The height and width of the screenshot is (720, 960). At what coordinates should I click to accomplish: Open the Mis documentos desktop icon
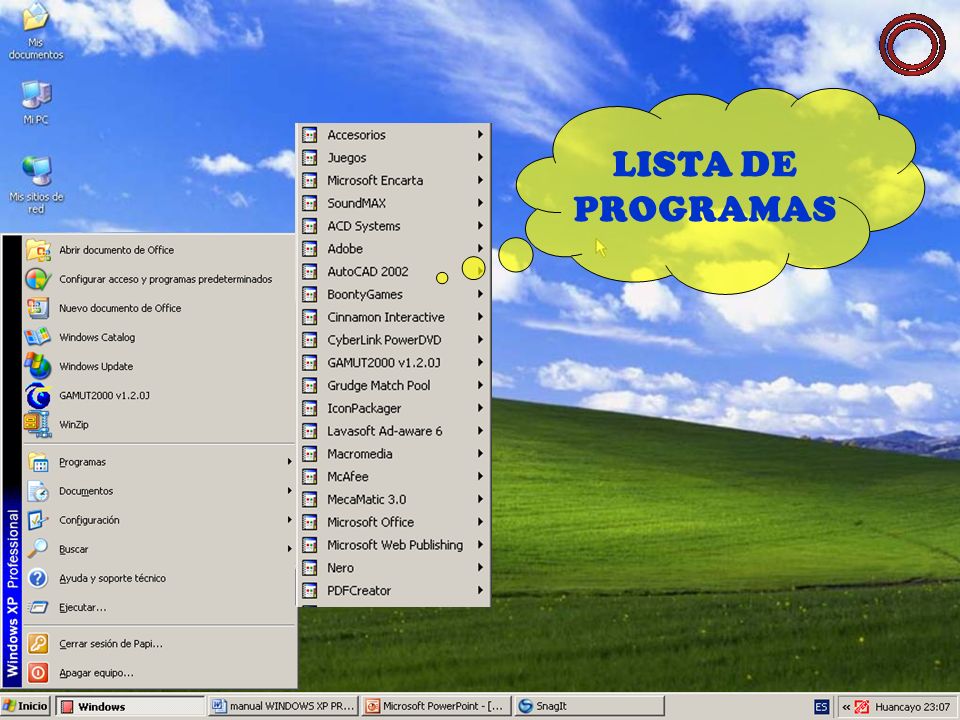[36, 31]
